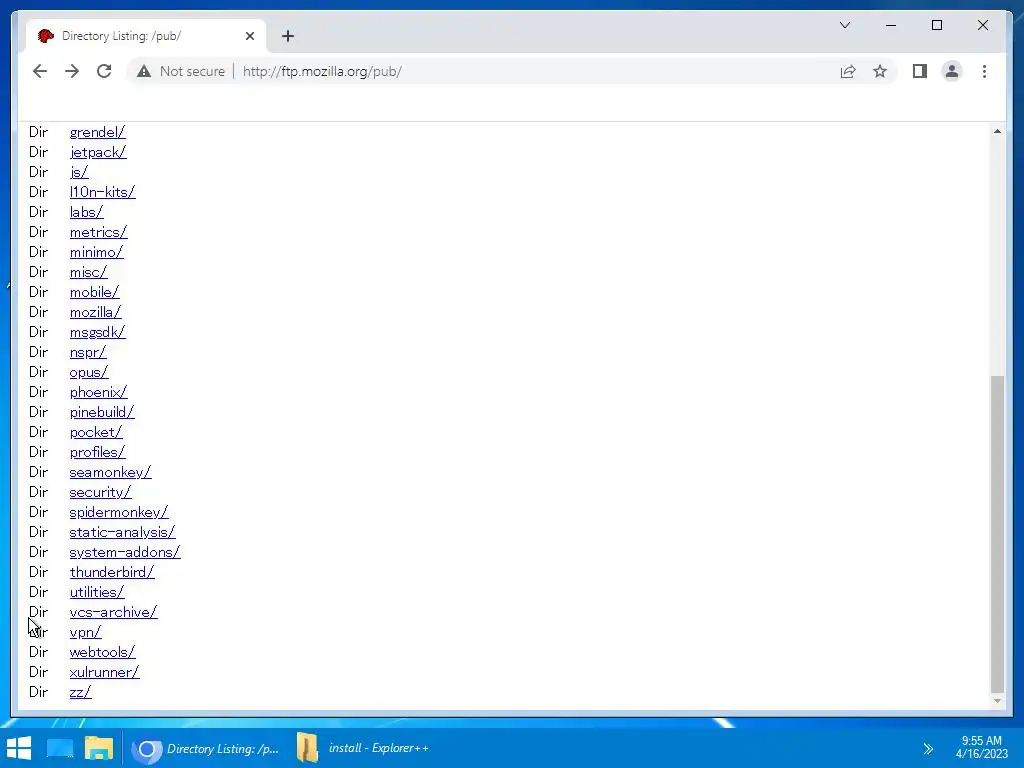
Task: Open the security/ folder link
Action: (x=101, y=492)
